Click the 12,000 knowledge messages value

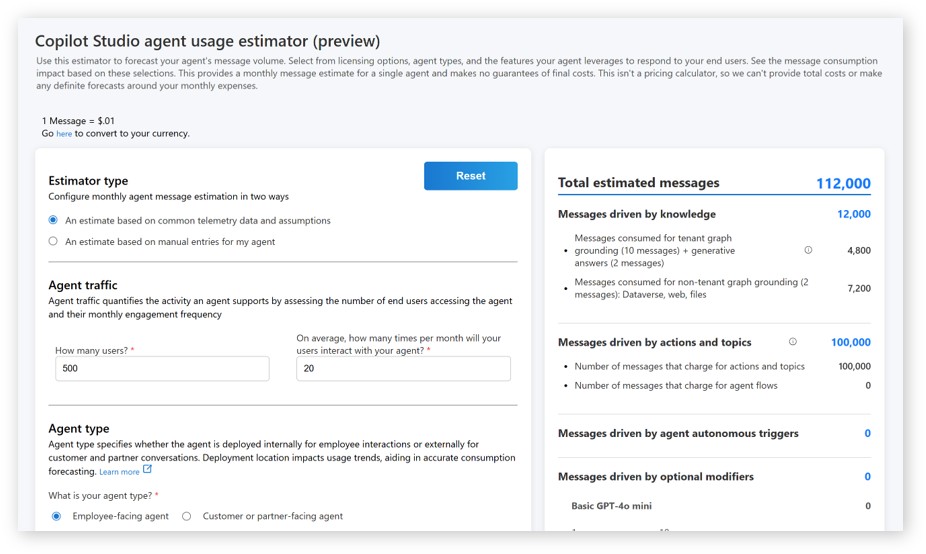click(x=853, y=214)
